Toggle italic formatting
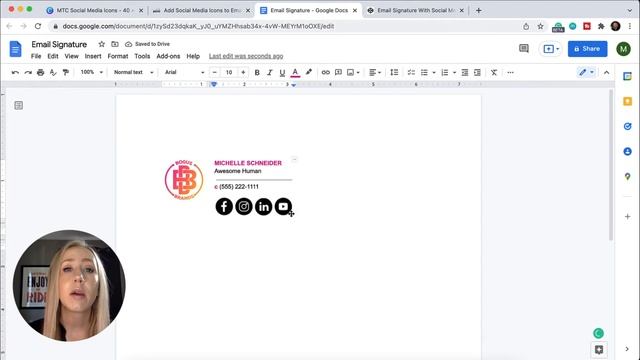640x360 pixels. click(269, 73)
